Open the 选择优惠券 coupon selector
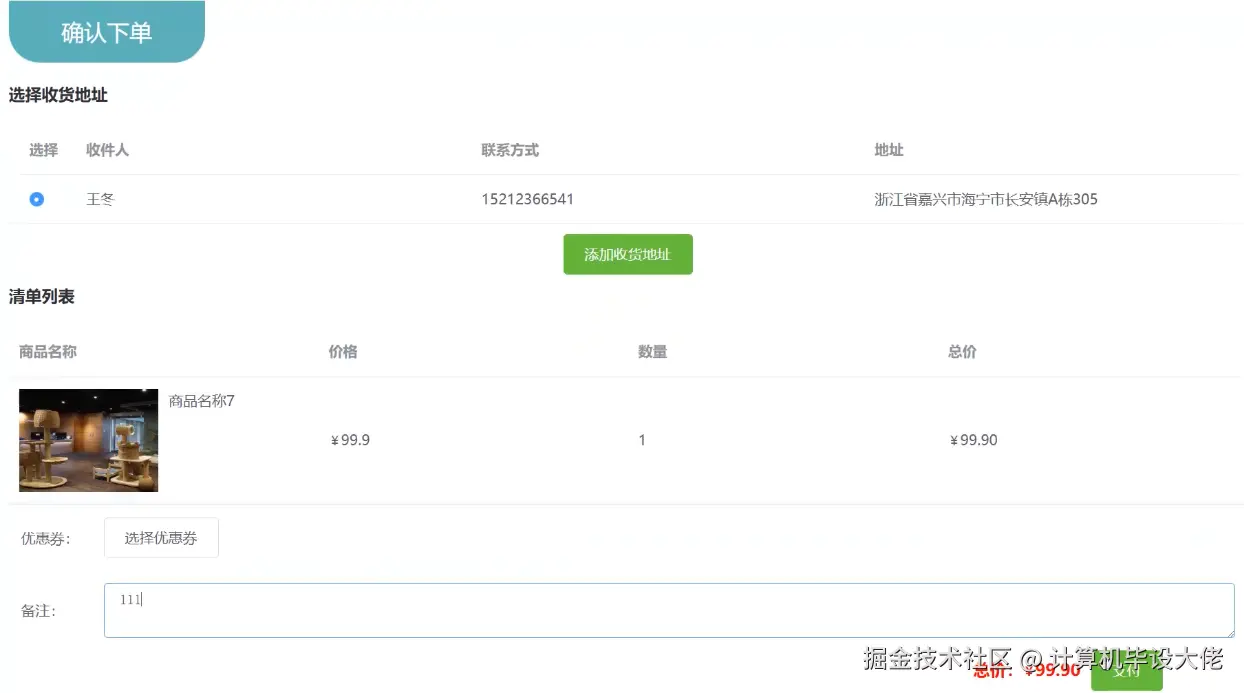Viewport: 1244px width, 693px height. pos(161,537)
